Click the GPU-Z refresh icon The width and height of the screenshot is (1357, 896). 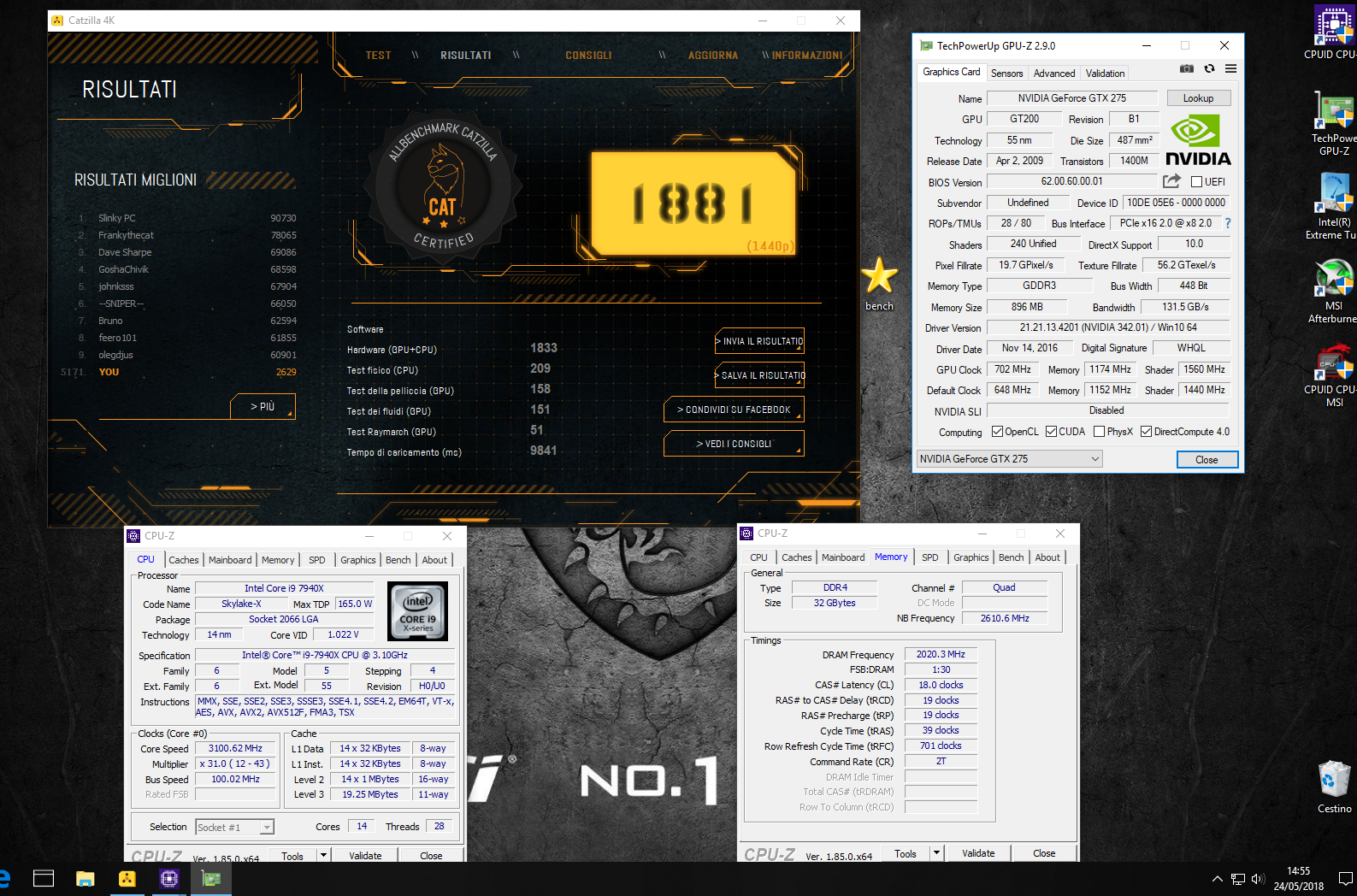[1209, 68]
